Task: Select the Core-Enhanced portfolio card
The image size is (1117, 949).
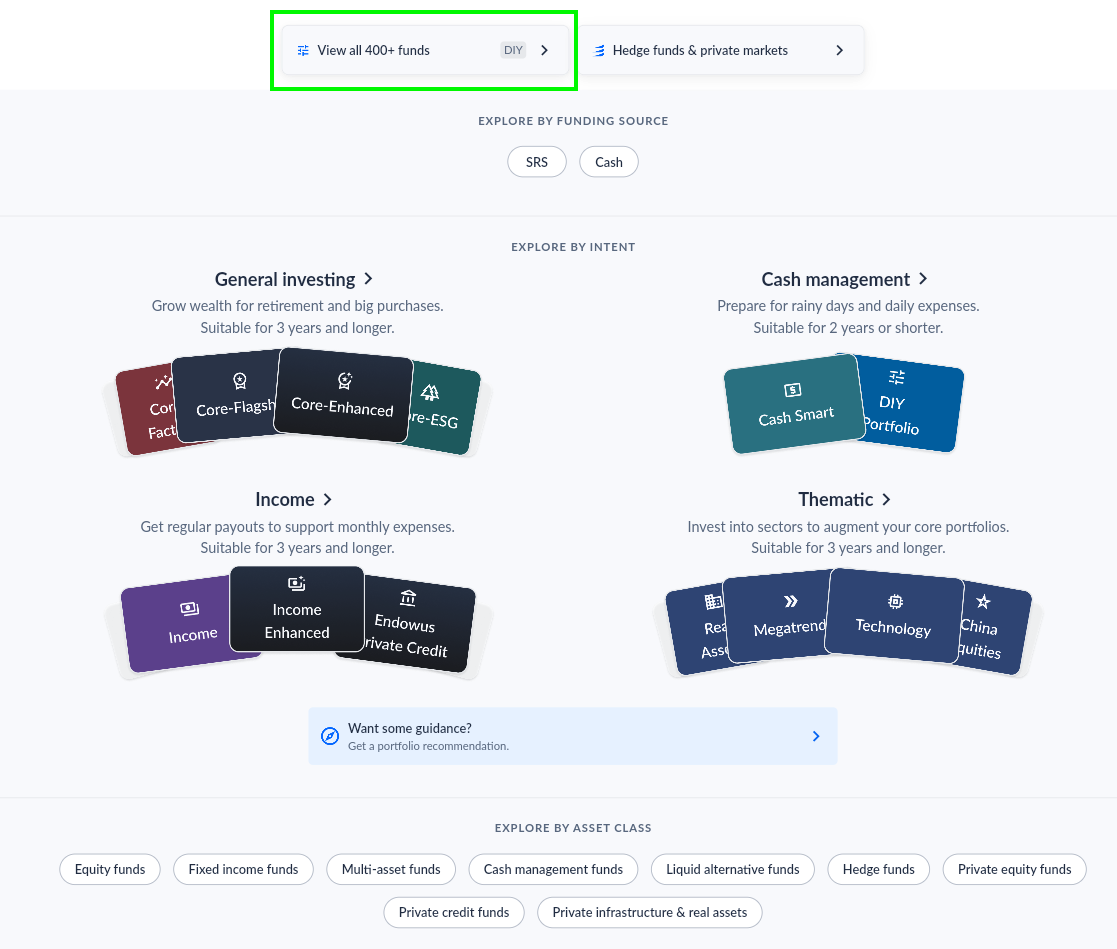Action: coord(343,396)
